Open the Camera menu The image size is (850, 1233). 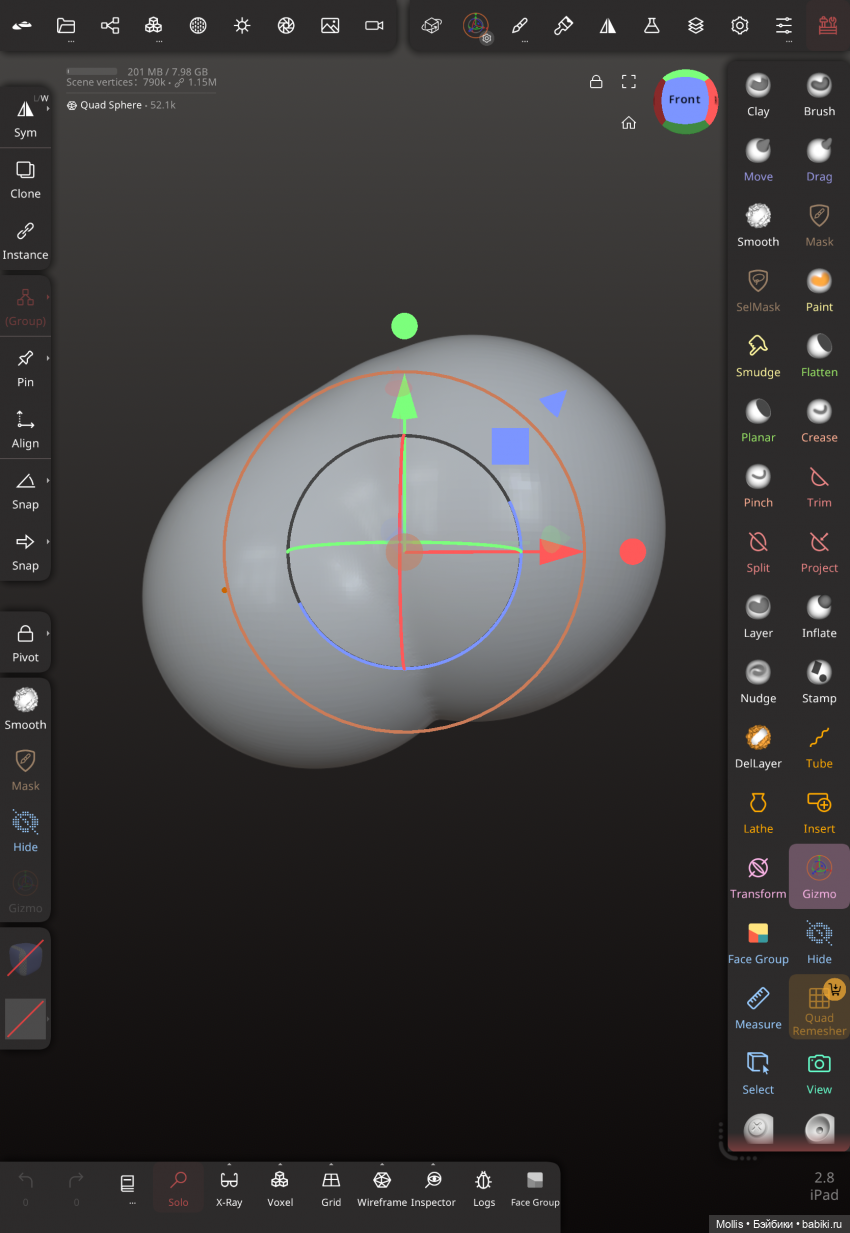coord(374,26)
